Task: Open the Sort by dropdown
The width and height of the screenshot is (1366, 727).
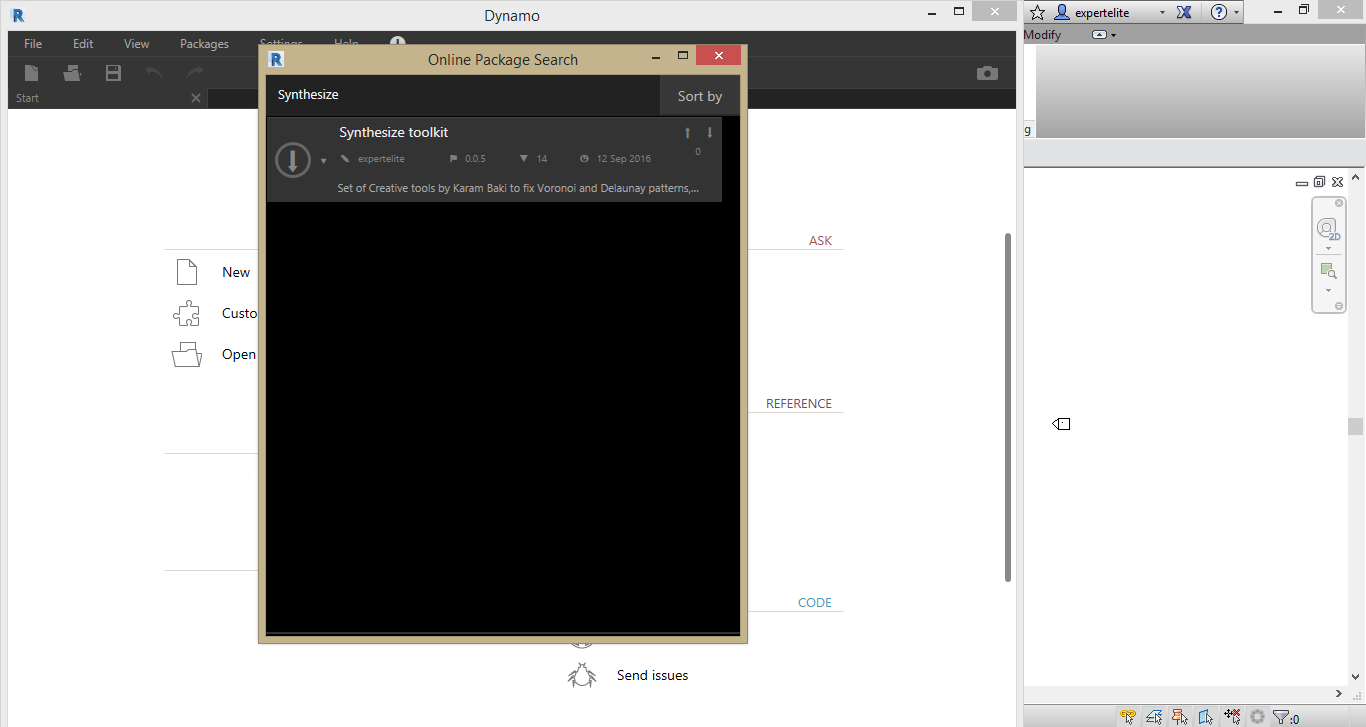Action: pyautogui.click(x=700, y=95)
